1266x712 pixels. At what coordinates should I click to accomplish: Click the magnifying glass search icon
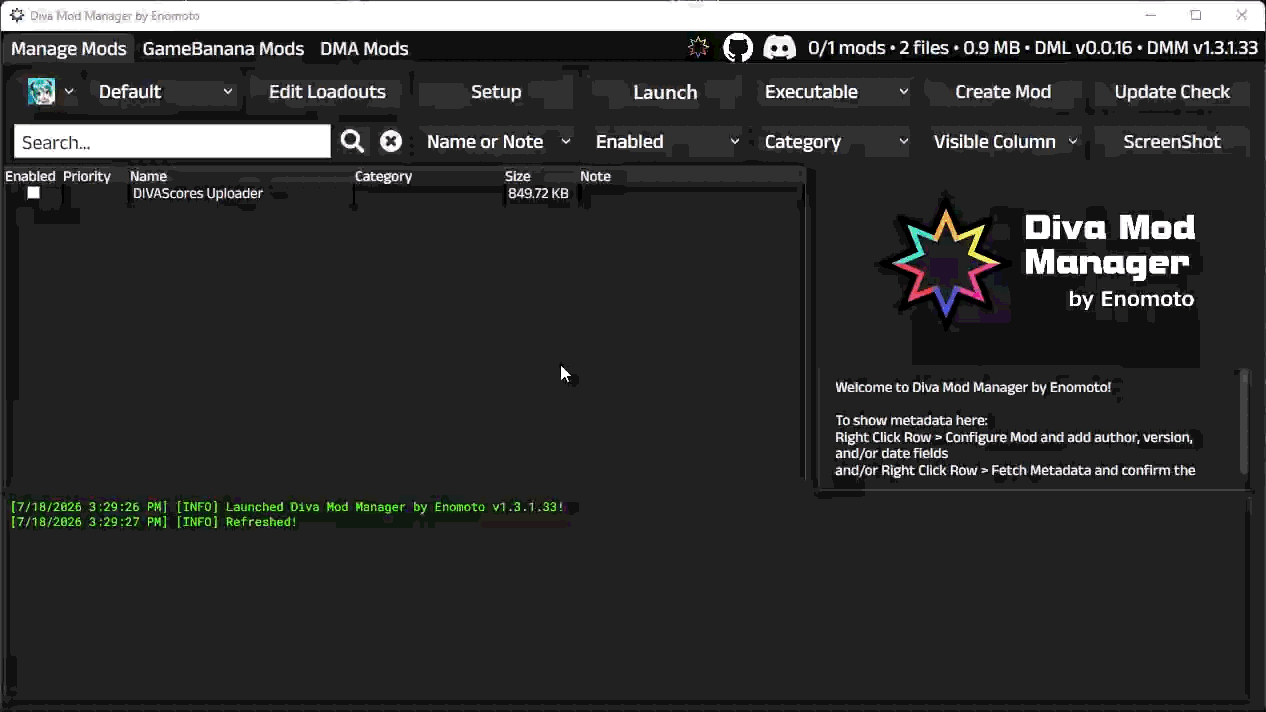pos(352,141)
